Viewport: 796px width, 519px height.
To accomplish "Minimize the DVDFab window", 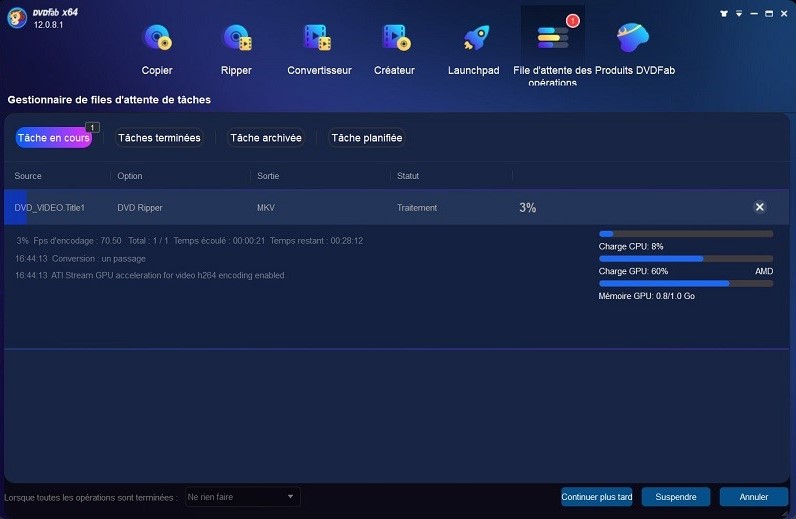I will click(x=754, y=14).
